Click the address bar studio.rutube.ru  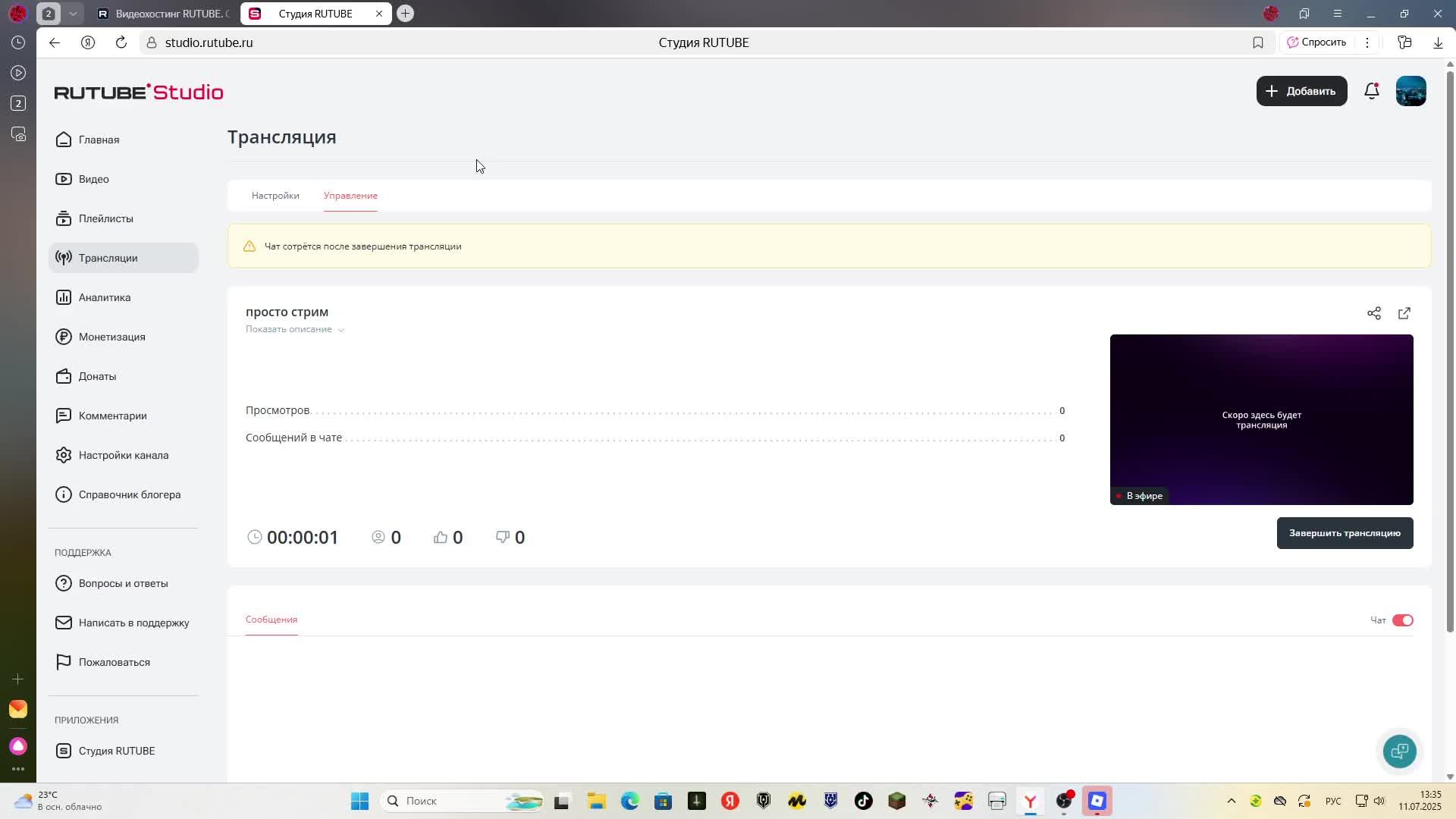coord(209,42)
